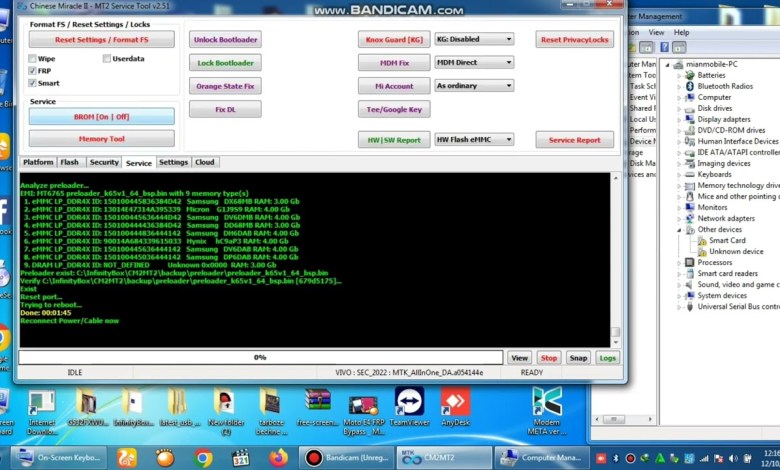780x470 pixels.
Task: Click the 0% progress bar
Action: coord(260,357)
